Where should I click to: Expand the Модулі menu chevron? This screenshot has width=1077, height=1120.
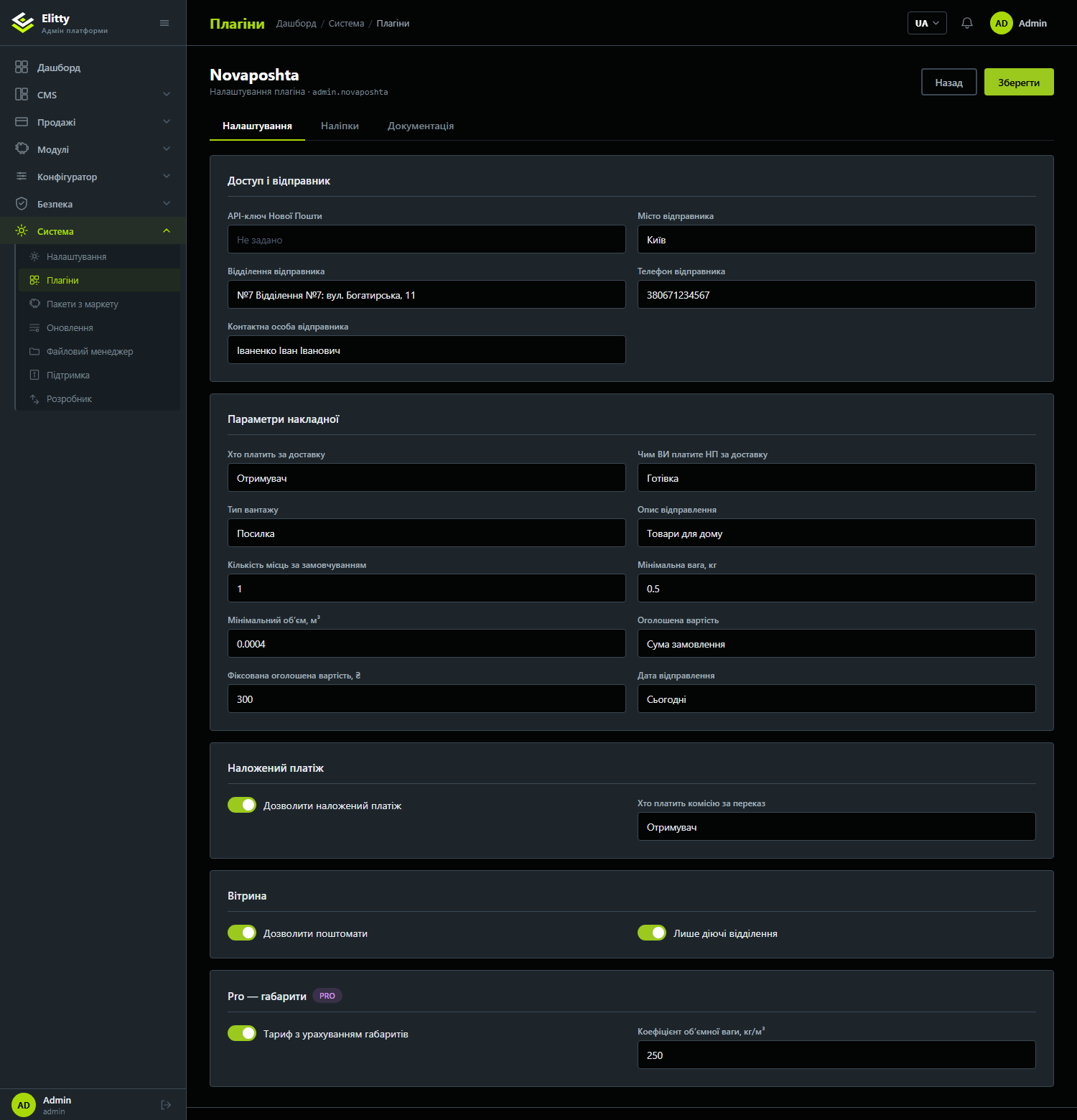pos(167,149)
